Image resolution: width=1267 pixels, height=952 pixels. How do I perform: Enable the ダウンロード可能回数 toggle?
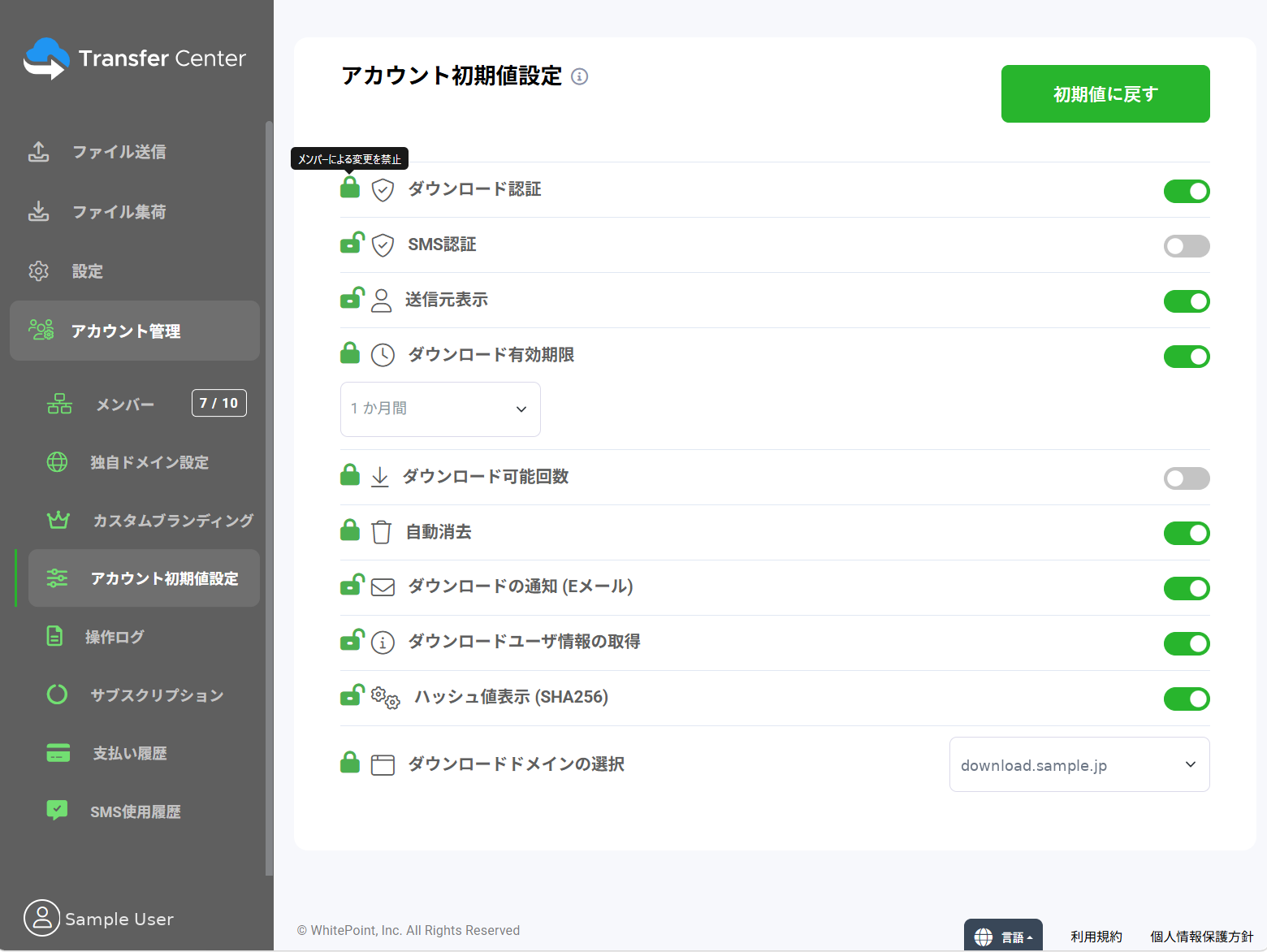pos(1187,478)
